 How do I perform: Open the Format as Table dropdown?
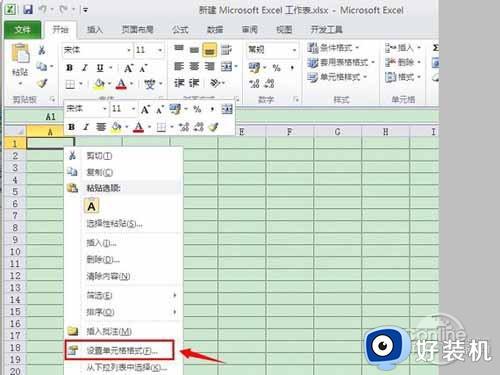coord(341,62)
